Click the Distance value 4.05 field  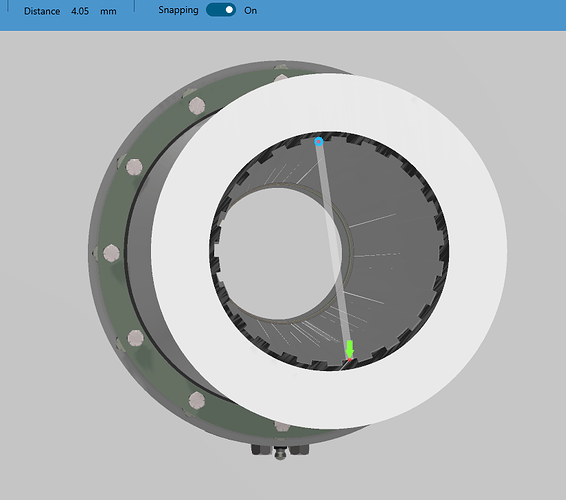[x=80, y=11]
